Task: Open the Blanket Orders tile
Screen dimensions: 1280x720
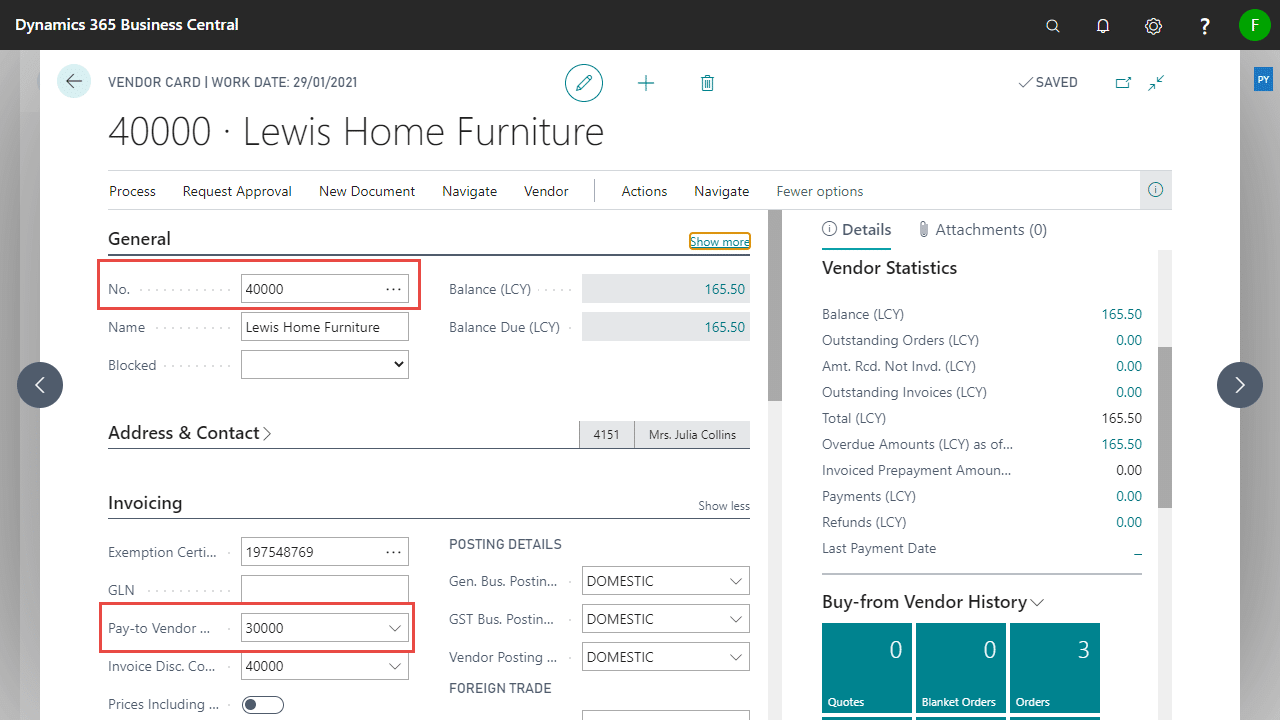Action: point(961,668)
